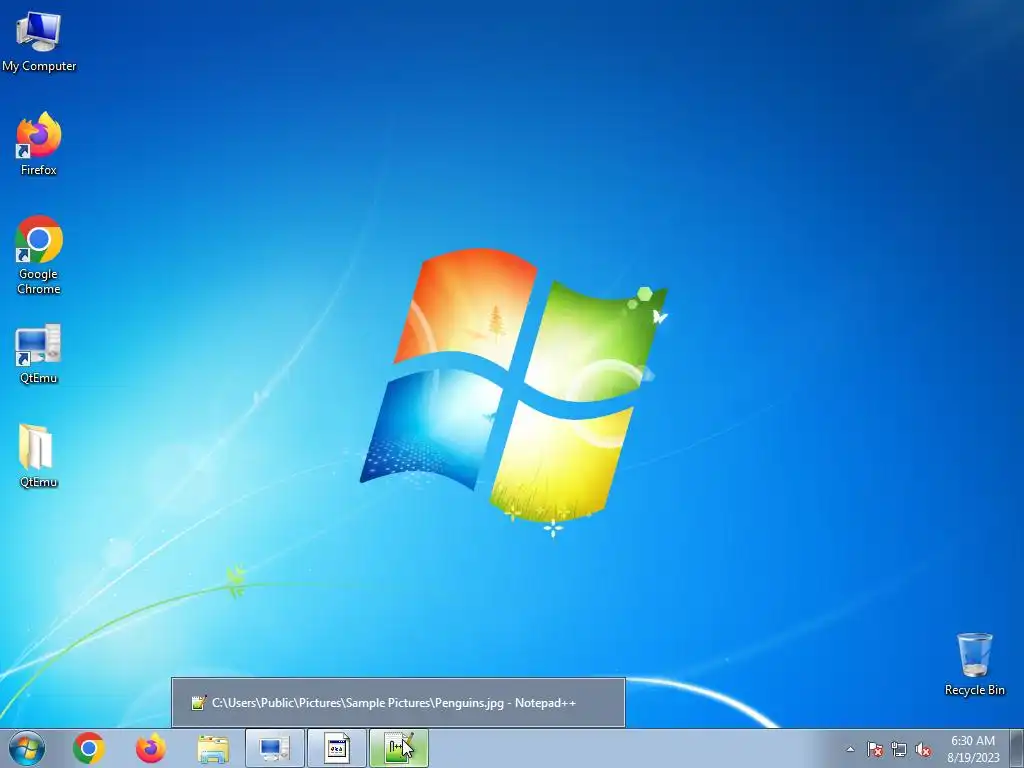Launch Firefox from the taskbar
The height and width of the screenshot is (768, 1024).
[151, 748]
